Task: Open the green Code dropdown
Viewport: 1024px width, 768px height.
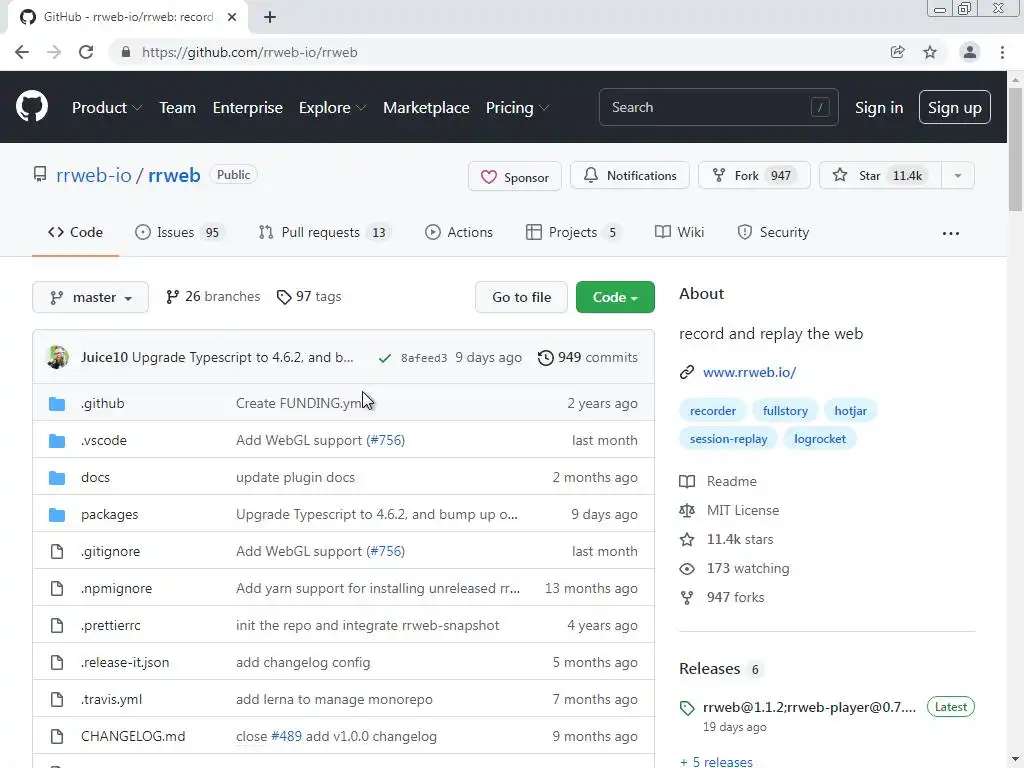Action: point(615,297)
